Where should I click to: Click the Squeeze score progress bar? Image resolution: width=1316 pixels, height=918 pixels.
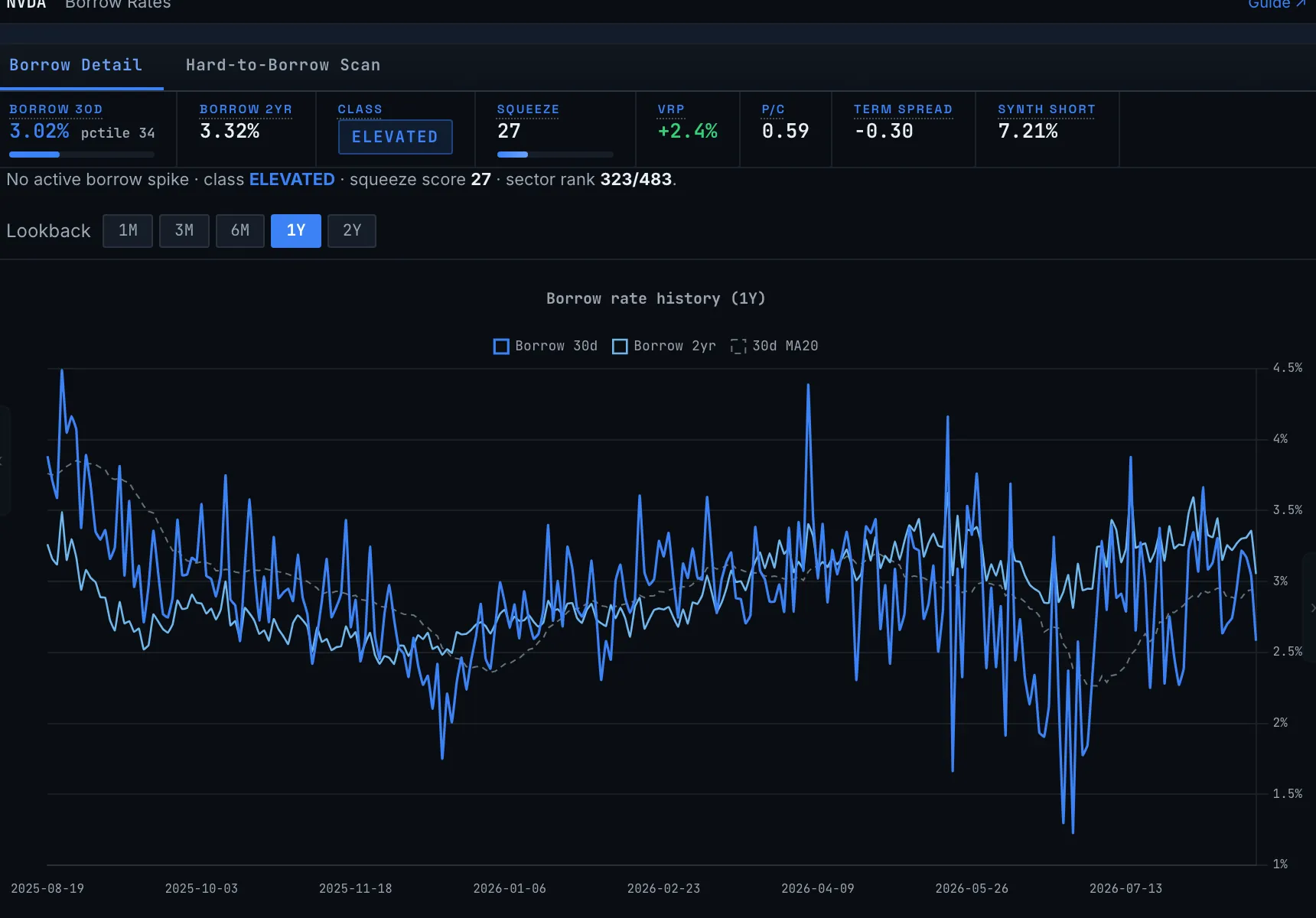555,155
